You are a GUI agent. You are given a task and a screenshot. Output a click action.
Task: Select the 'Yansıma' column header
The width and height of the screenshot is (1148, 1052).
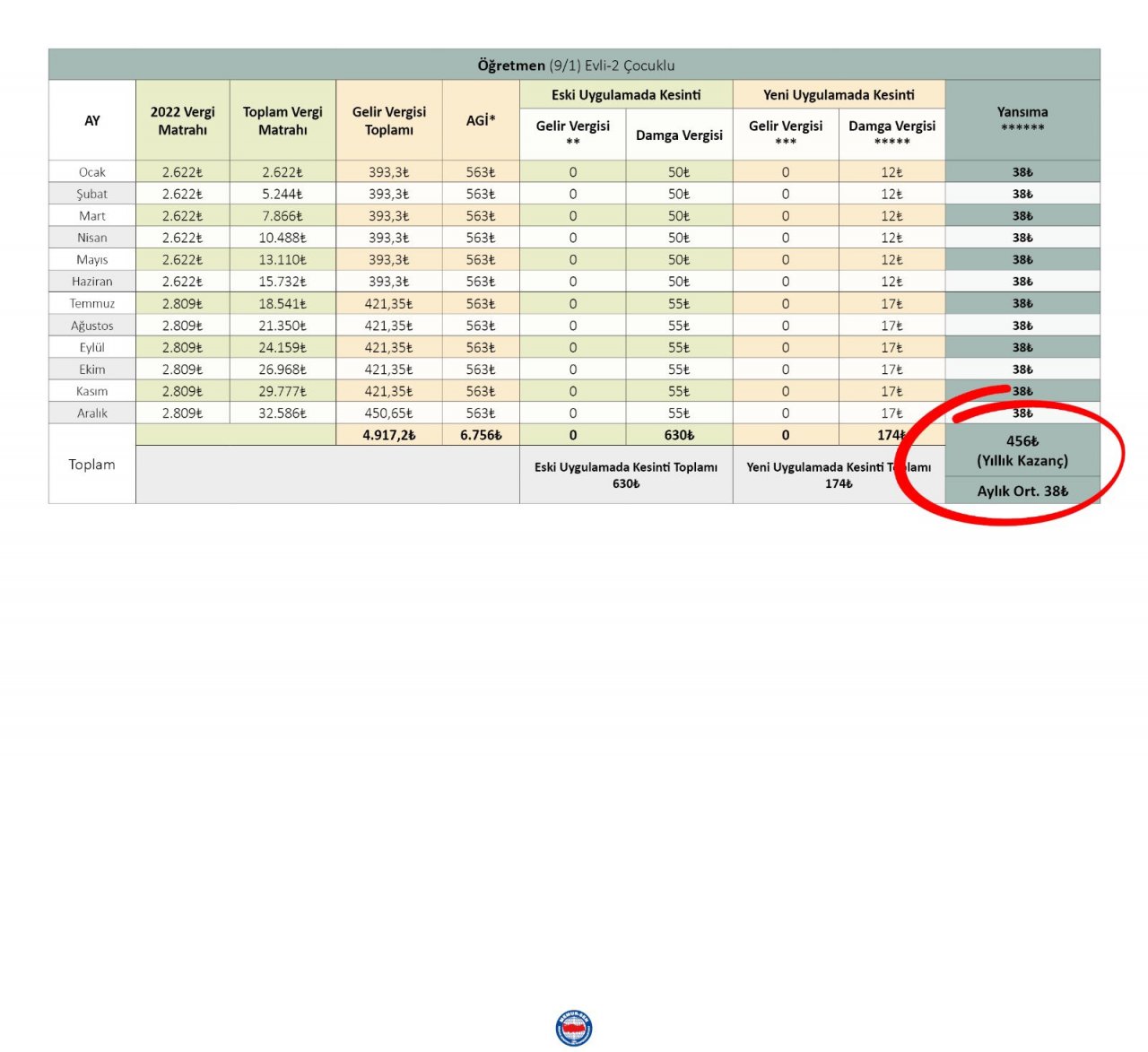pos(1022,119)
